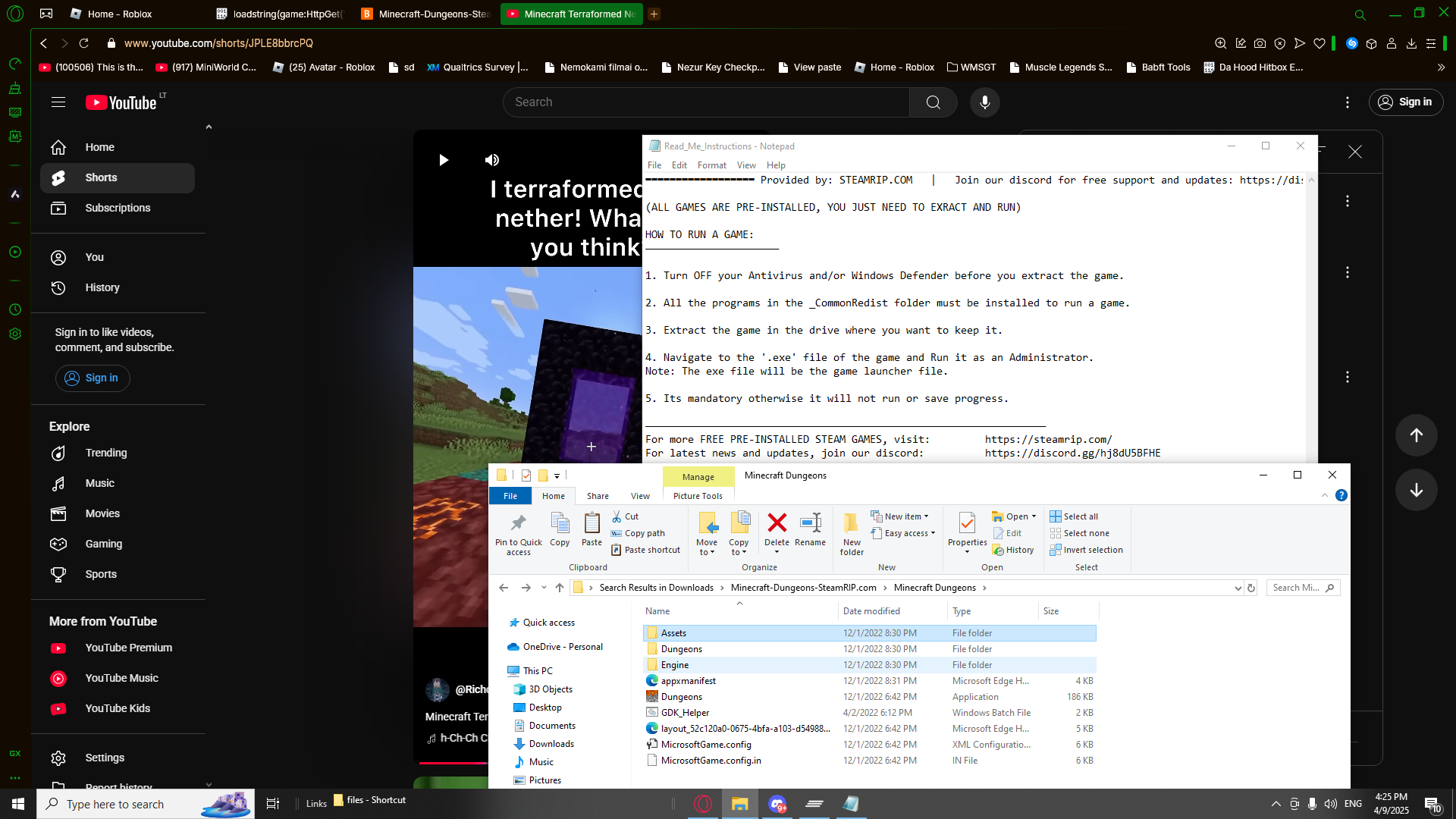Image resolution: width=1456 pixels, height=819 pixels.
Task: Sort files by Date modified column
Action: tap(871, 611)
